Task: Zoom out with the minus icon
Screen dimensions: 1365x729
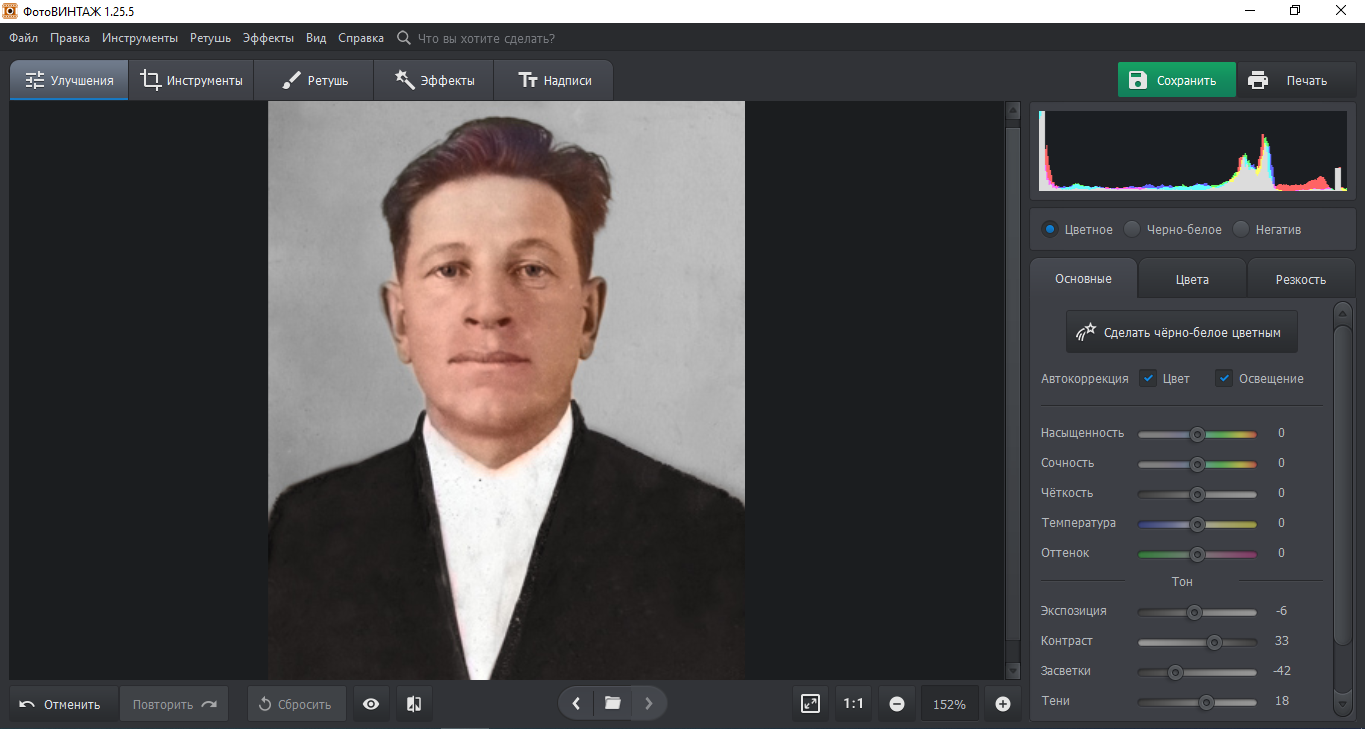Action: point(897,704)
